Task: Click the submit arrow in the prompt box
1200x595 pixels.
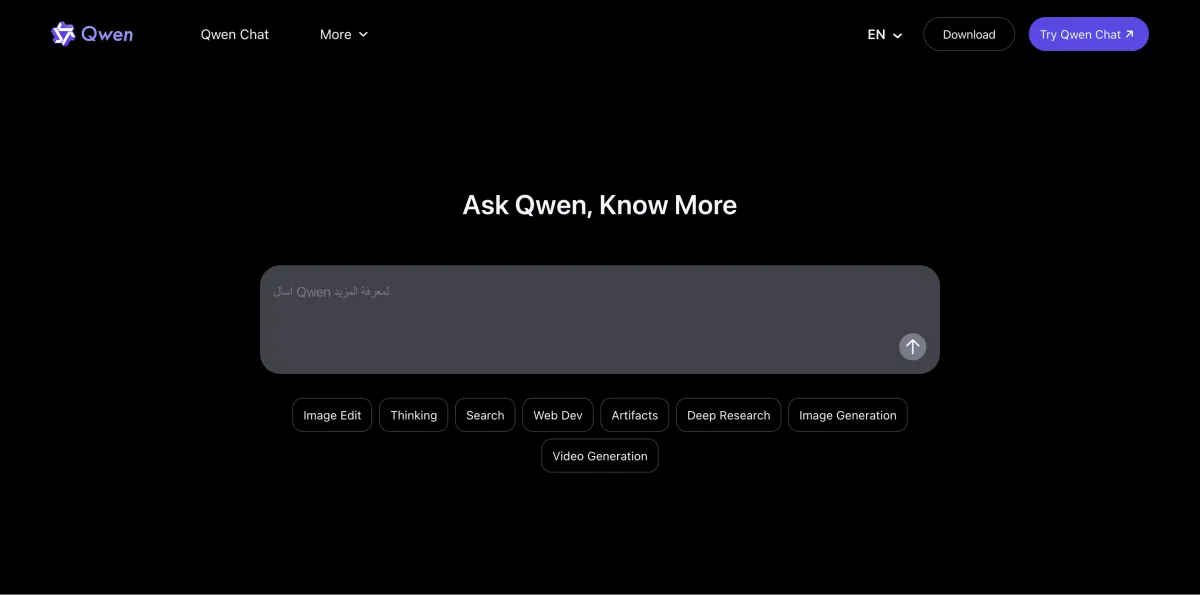Action: coord(911,346)
